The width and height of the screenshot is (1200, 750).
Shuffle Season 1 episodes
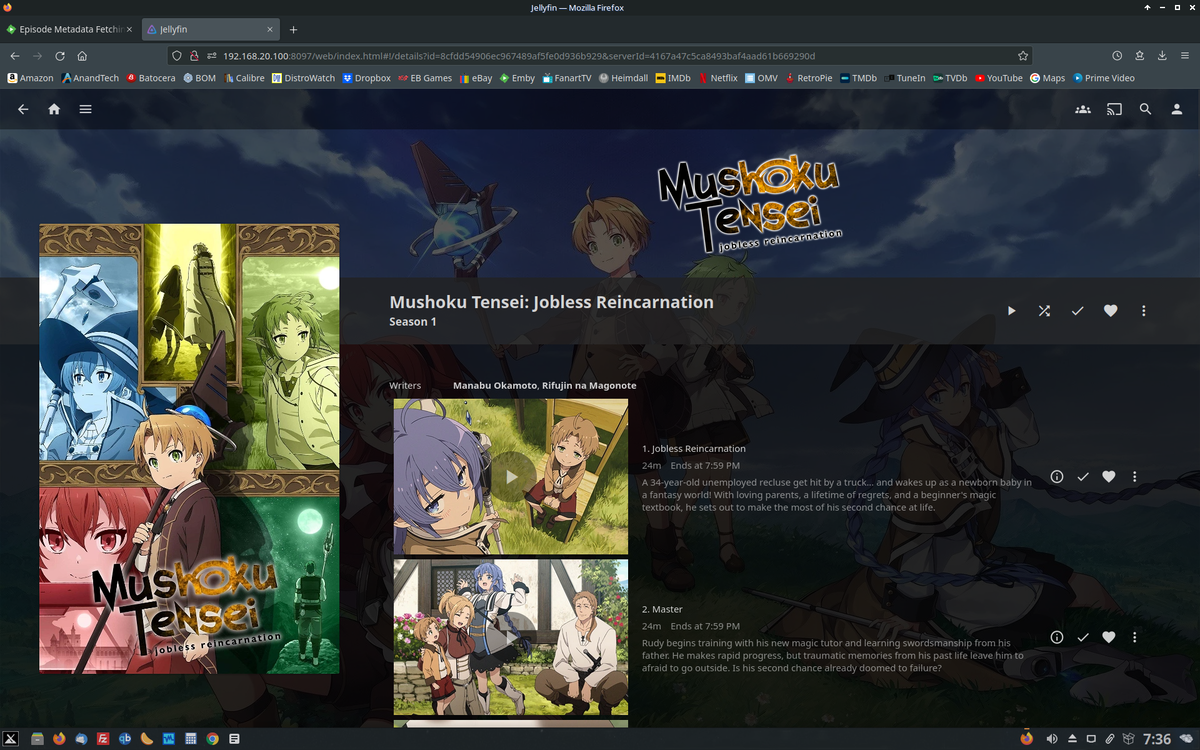pyautogui.click(x=1044, y=311)
